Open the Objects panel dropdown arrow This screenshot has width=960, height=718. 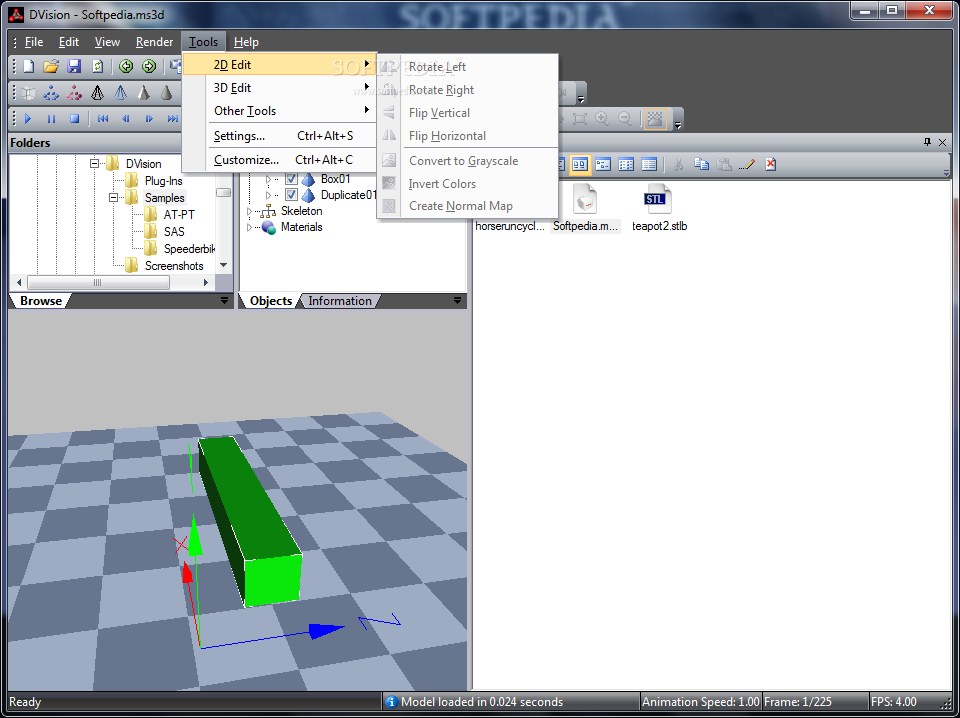[457, 301]
